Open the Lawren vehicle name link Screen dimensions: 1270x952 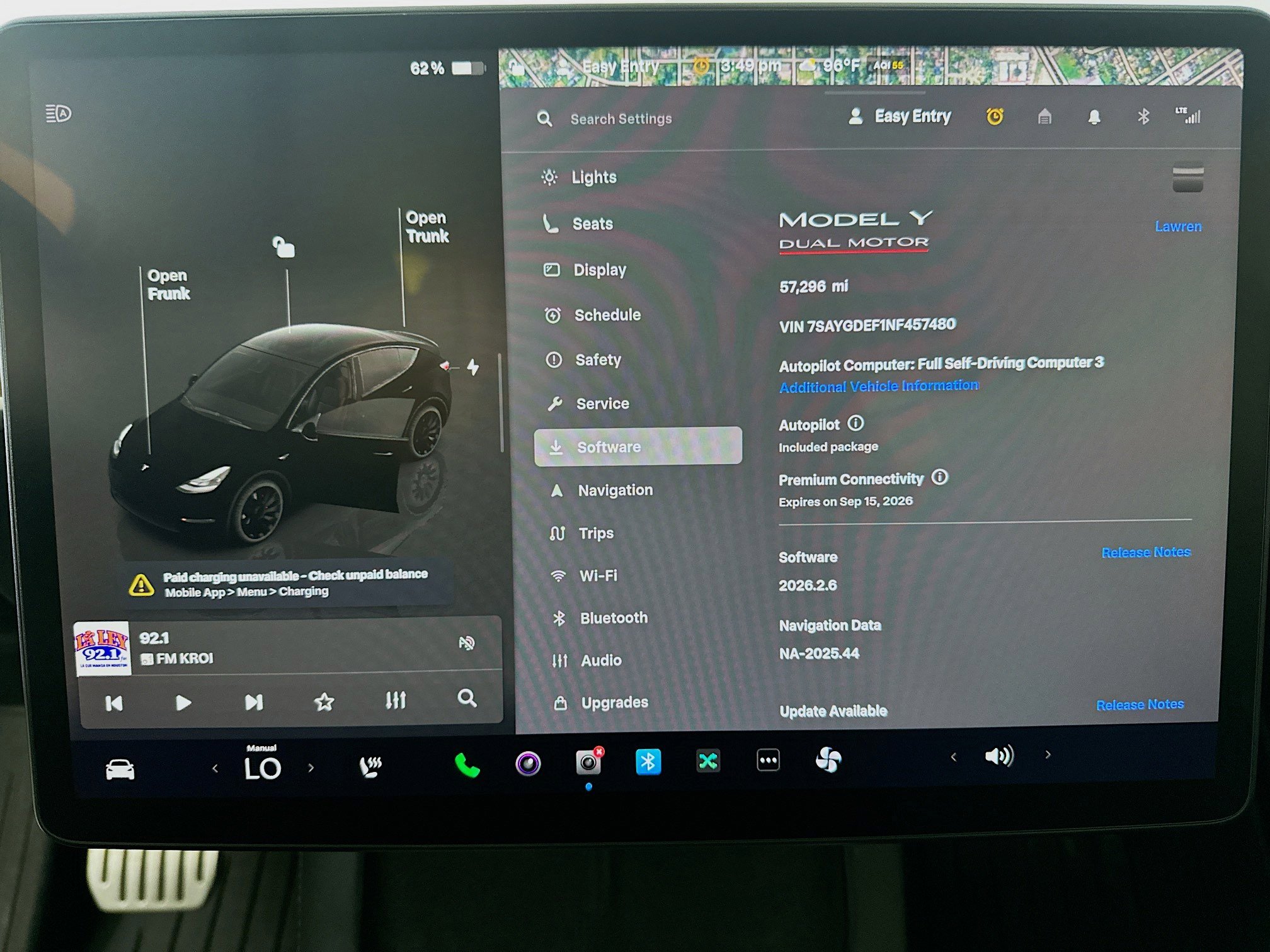pos(1178,227)
